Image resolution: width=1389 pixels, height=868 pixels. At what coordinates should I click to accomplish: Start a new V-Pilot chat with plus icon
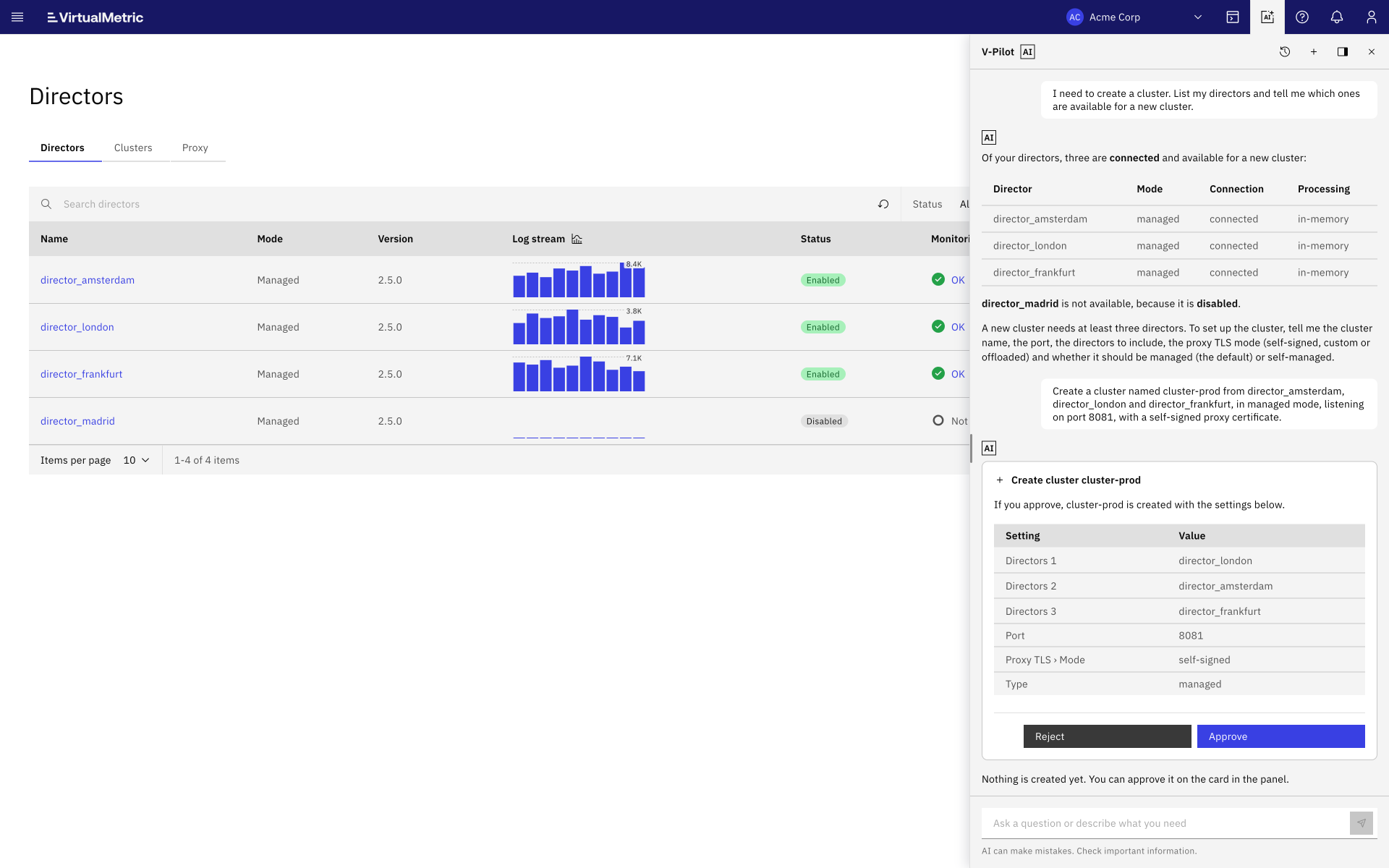[x=1314, y=52]
